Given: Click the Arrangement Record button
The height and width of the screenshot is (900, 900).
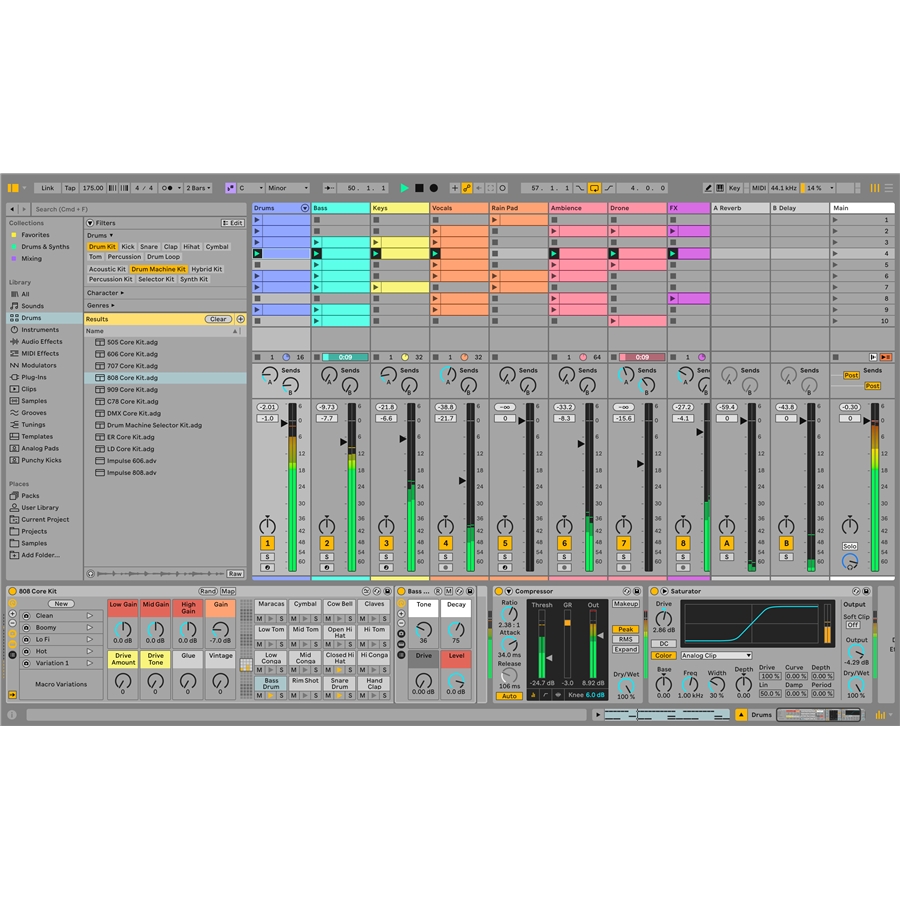Looking at the screenshot, I should click(x=433, y=188).
